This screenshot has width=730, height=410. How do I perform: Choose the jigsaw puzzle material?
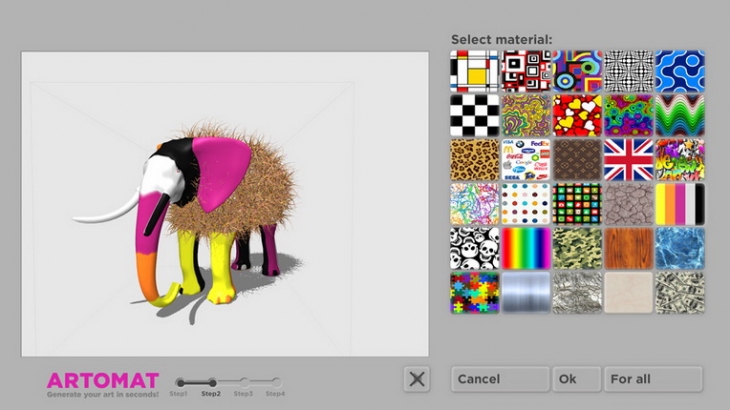tap(474, 293)
